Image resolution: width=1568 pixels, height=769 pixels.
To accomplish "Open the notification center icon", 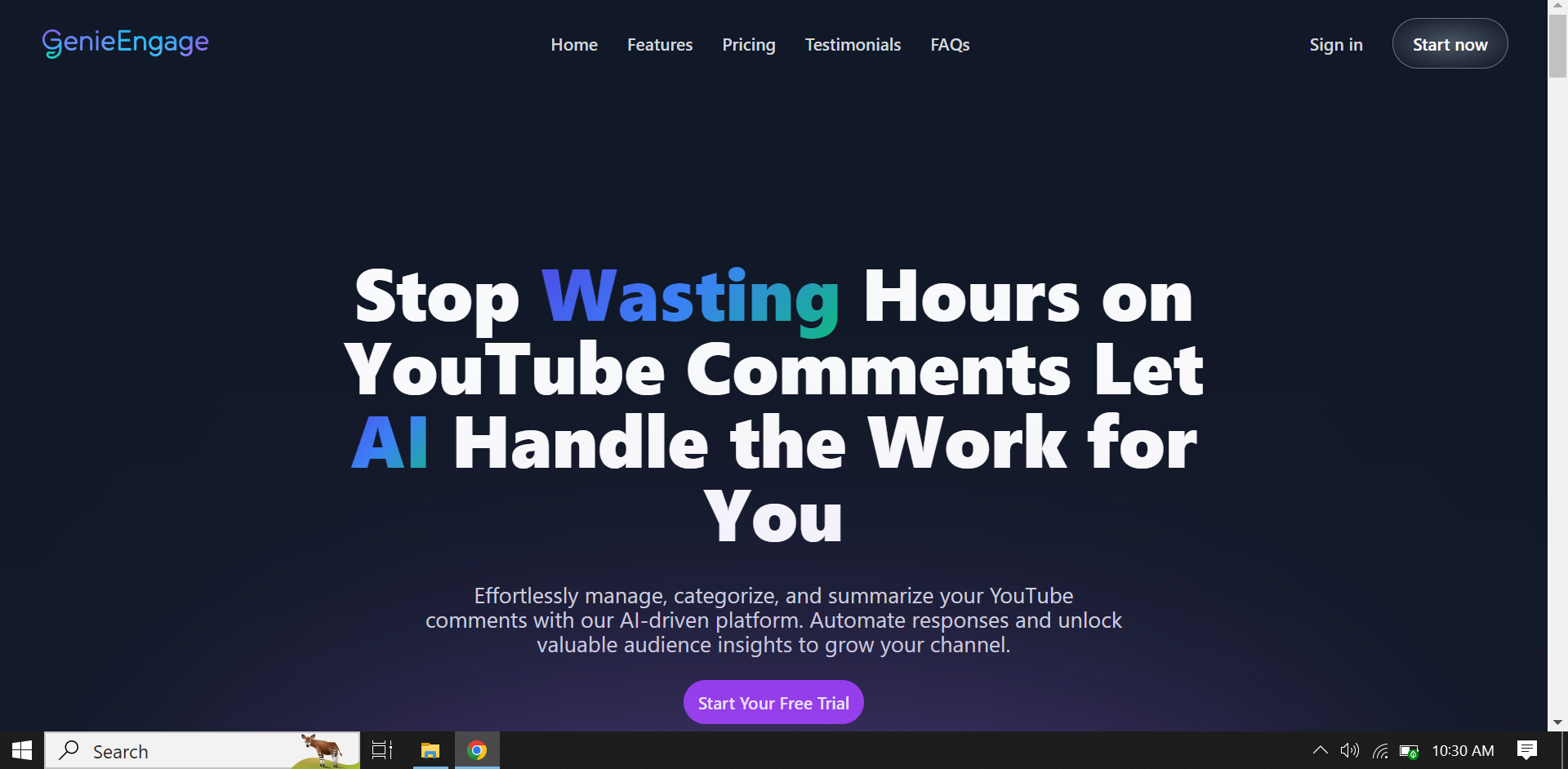I will point(1526,750).
